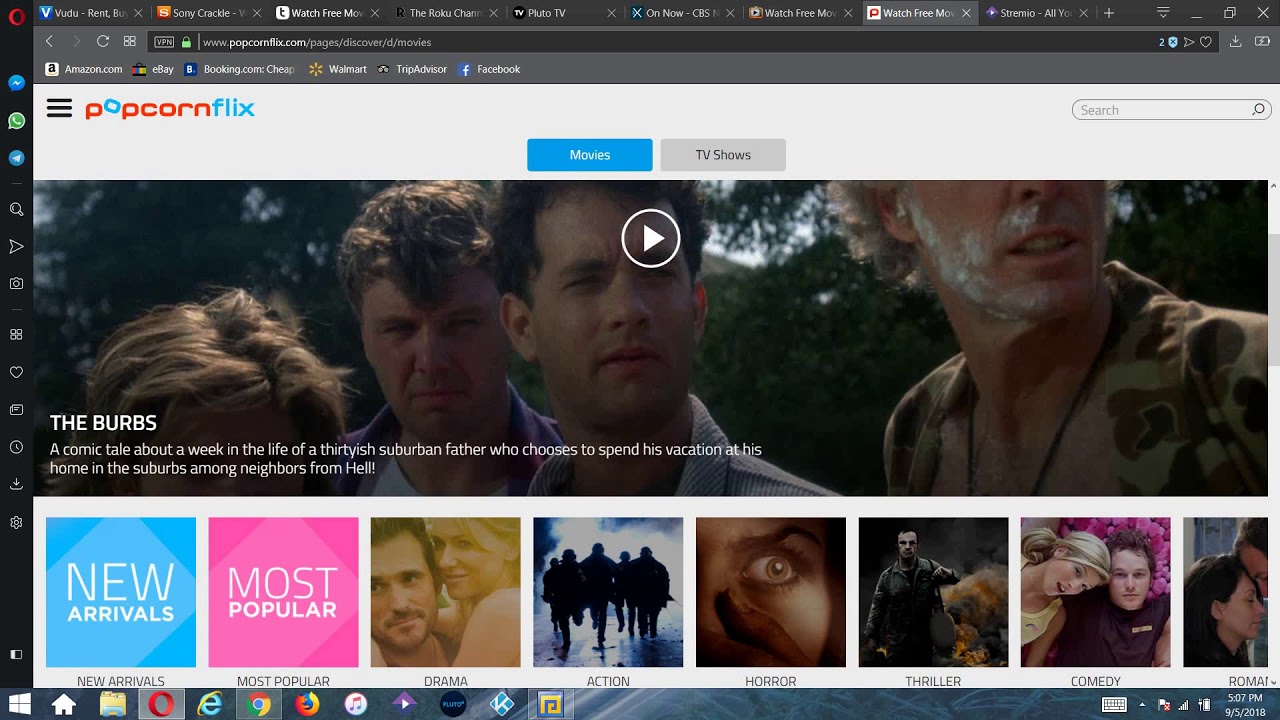Open the taskbar clock showing 5:07 PM
The width and height of the screenshot is (1280, 720).
[1244, 704]
